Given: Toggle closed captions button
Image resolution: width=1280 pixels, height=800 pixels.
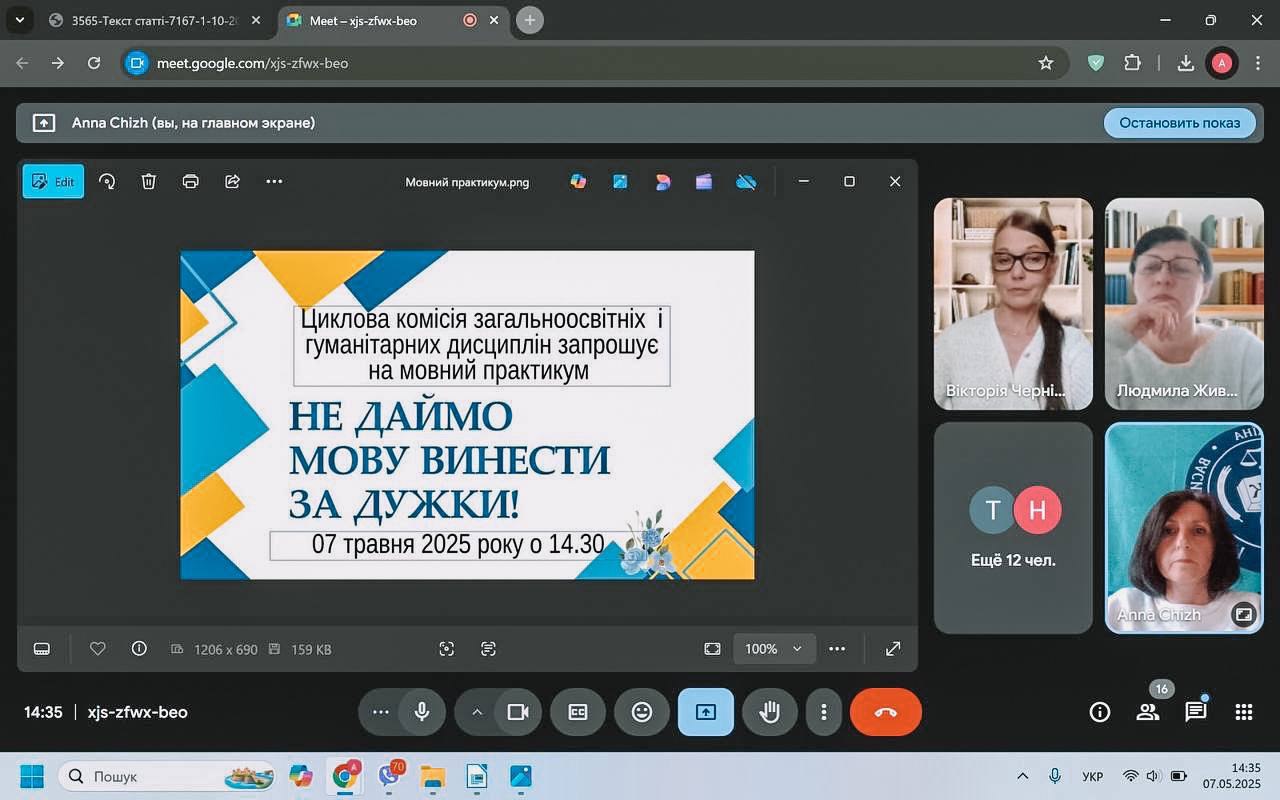Looking at the screenshot, I should [x=578, y=712].
